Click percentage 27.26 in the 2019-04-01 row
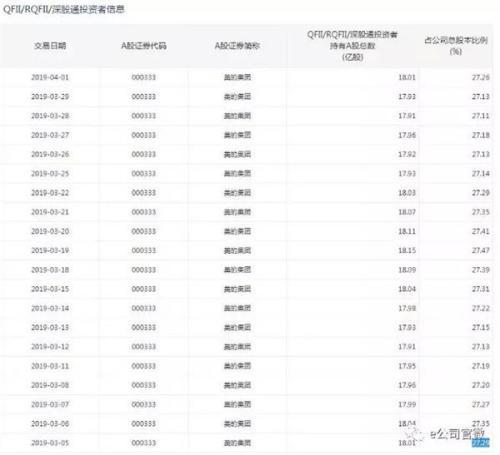This screenshot has height=455, width=500. point(481,77)
